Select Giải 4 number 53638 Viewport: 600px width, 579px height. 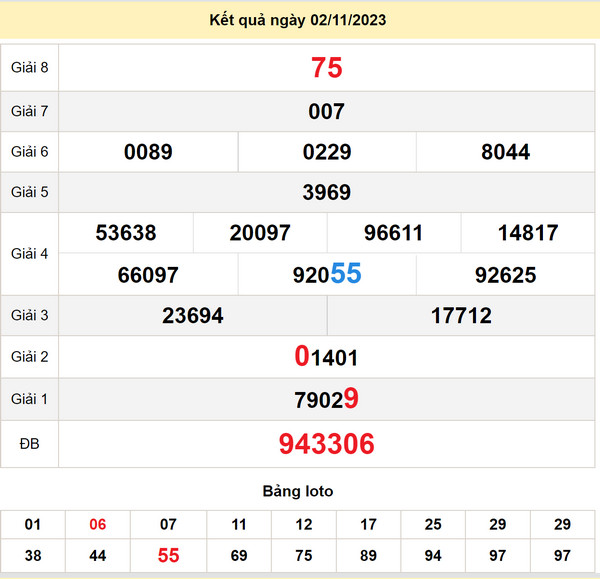click(126, 233)
